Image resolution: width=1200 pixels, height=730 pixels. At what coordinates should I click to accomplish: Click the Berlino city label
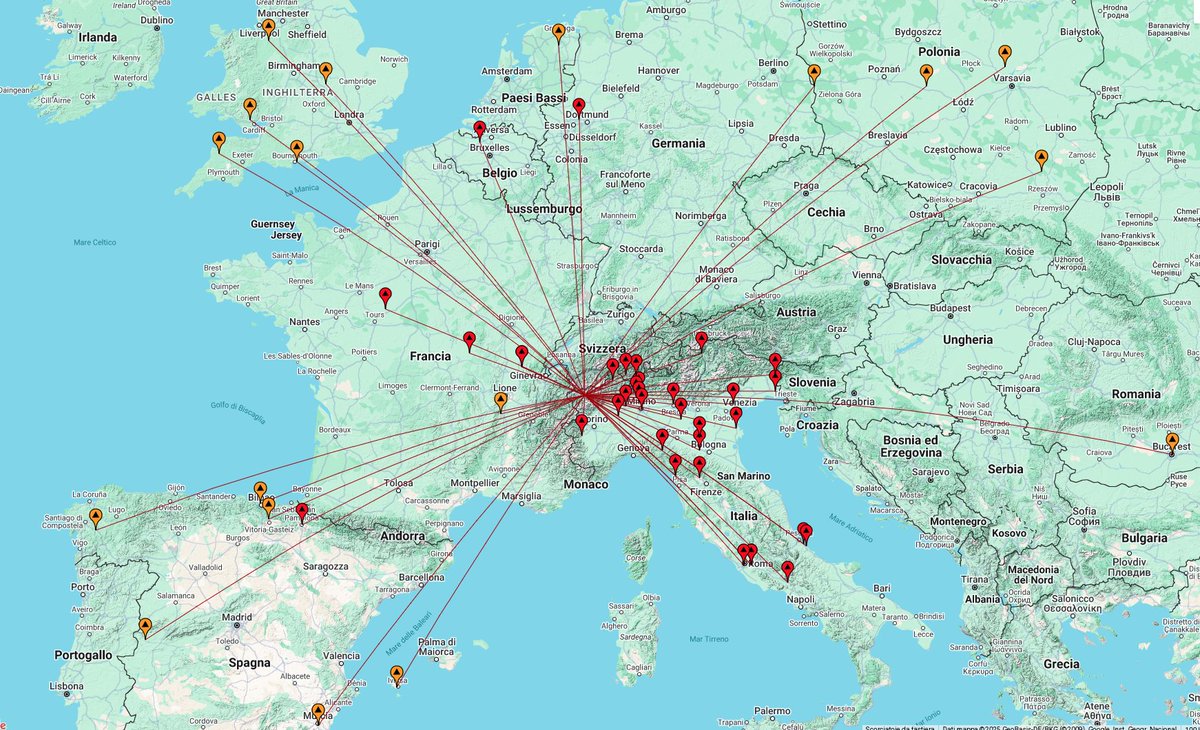773,62
